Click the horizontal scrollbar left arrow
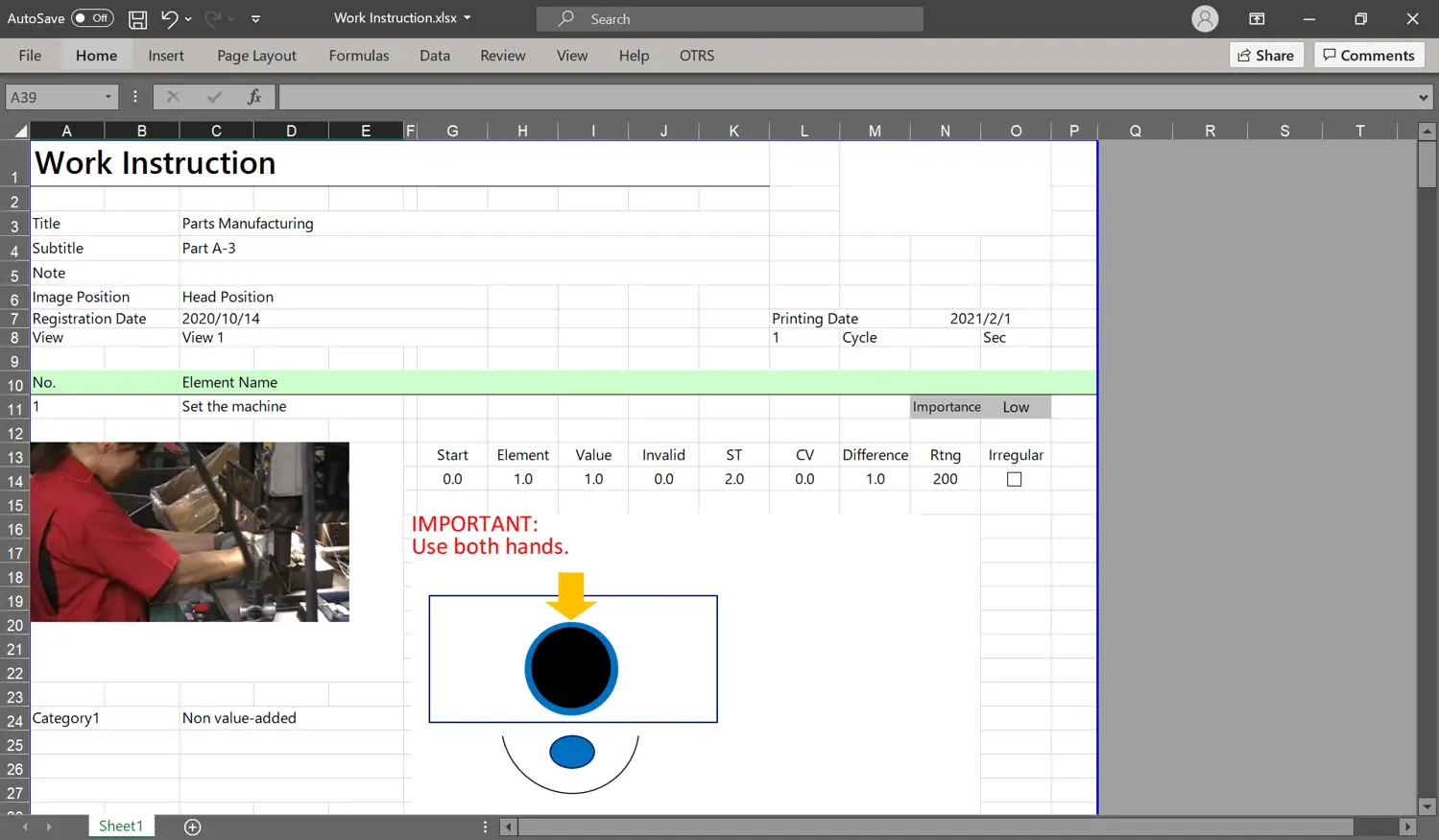The image size is (1439, 840). tap(509, 827)
